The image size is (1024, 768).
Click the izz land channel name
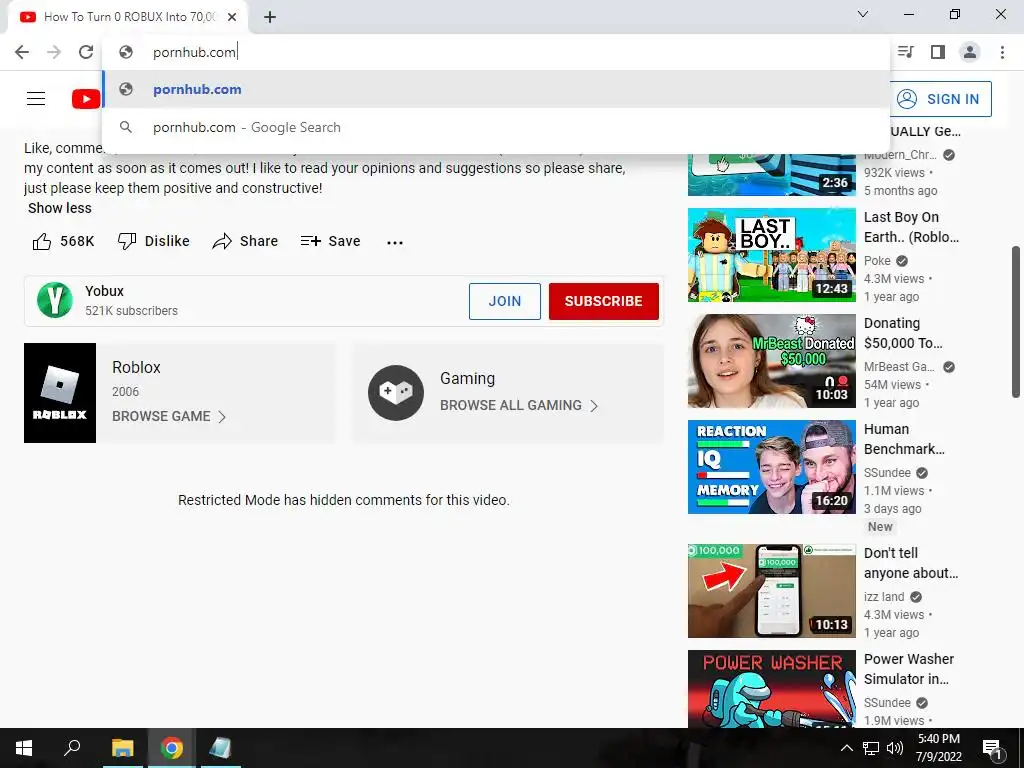point(884,597)
